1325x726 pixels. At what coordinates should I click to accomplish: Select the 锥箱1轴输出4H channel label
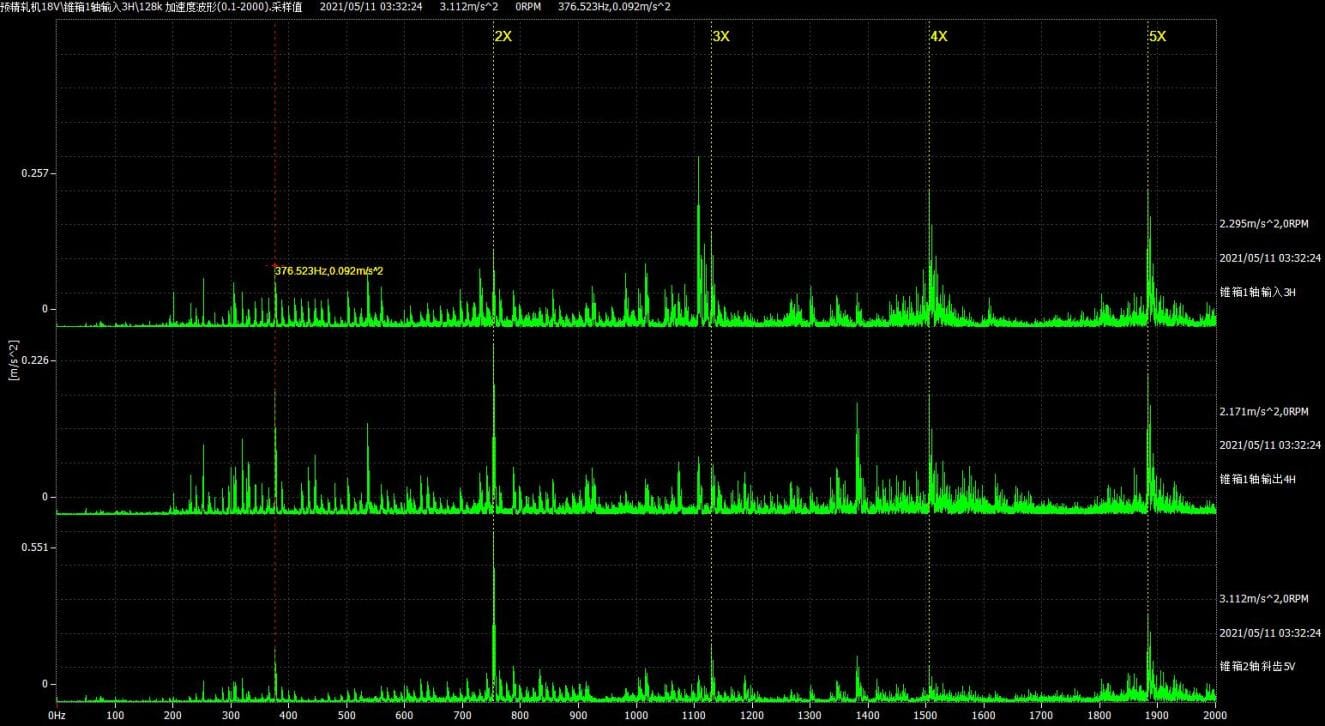pos(1257,479)
